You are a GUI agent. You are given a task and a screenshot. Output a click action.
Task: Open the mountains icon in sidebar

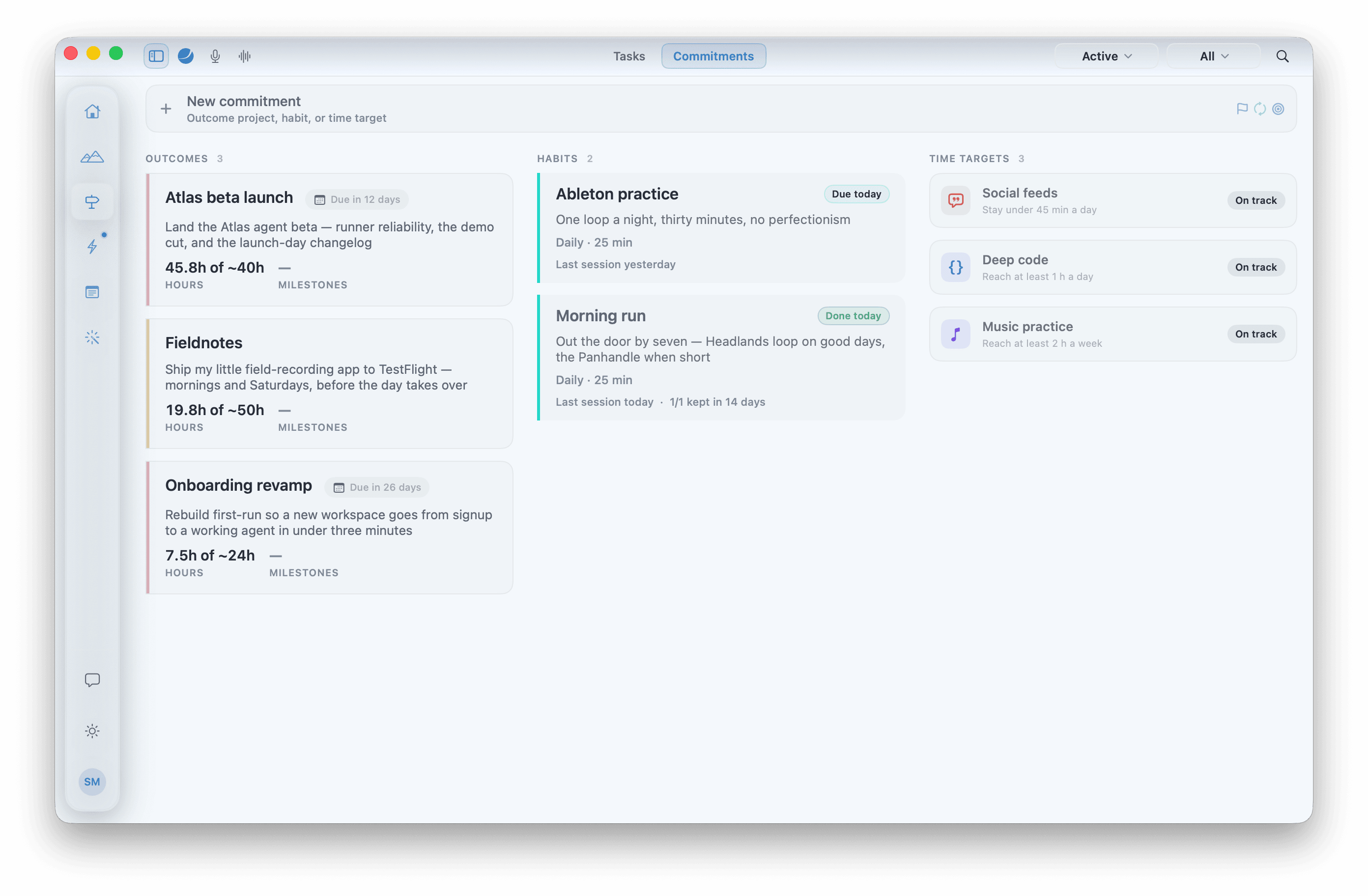[x=92, y=156]
